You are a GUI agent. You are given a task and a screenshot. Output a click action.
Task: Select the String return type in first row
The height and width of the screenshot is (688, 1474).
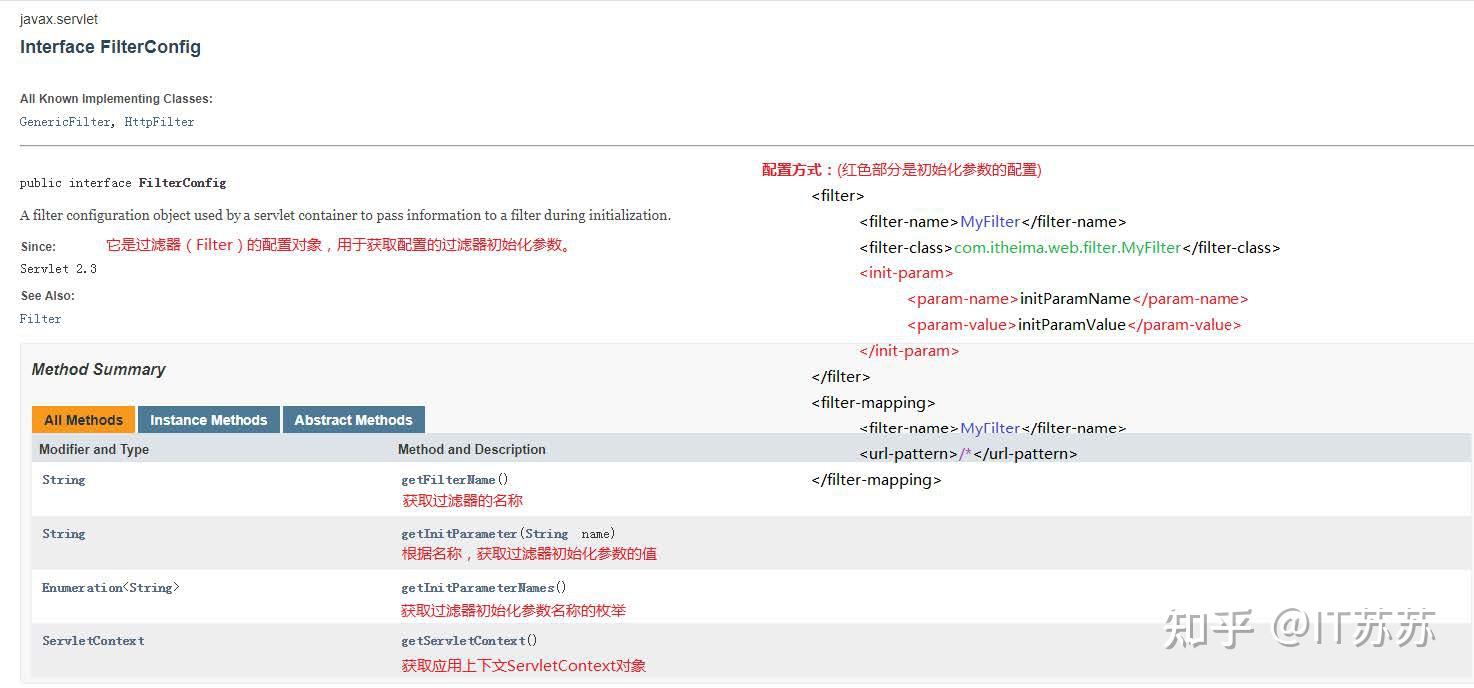pyautogui.click(x=63, y=479)
